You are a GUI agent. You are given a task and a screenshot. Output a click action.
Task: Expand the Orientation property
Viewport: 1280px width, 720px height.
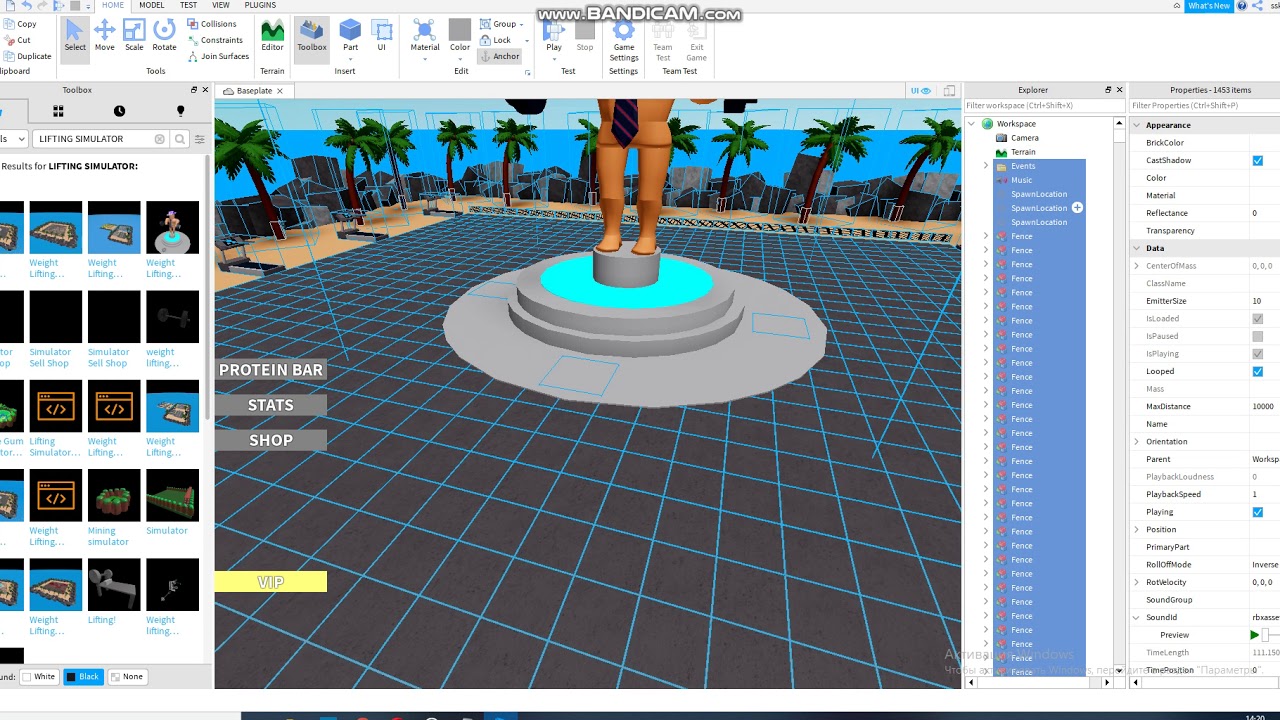point(1136,442)
